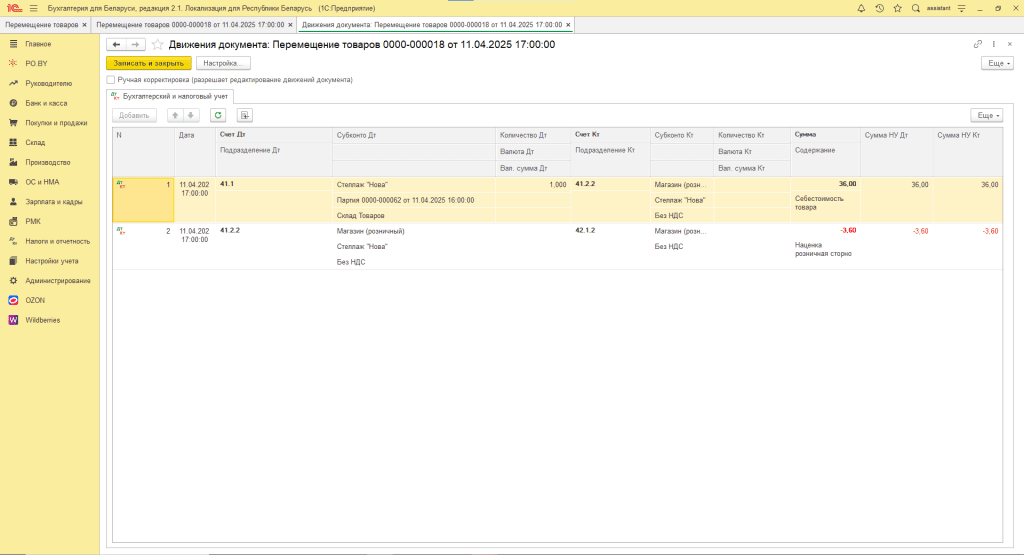Click the Настройка... button

click(223, 62)
